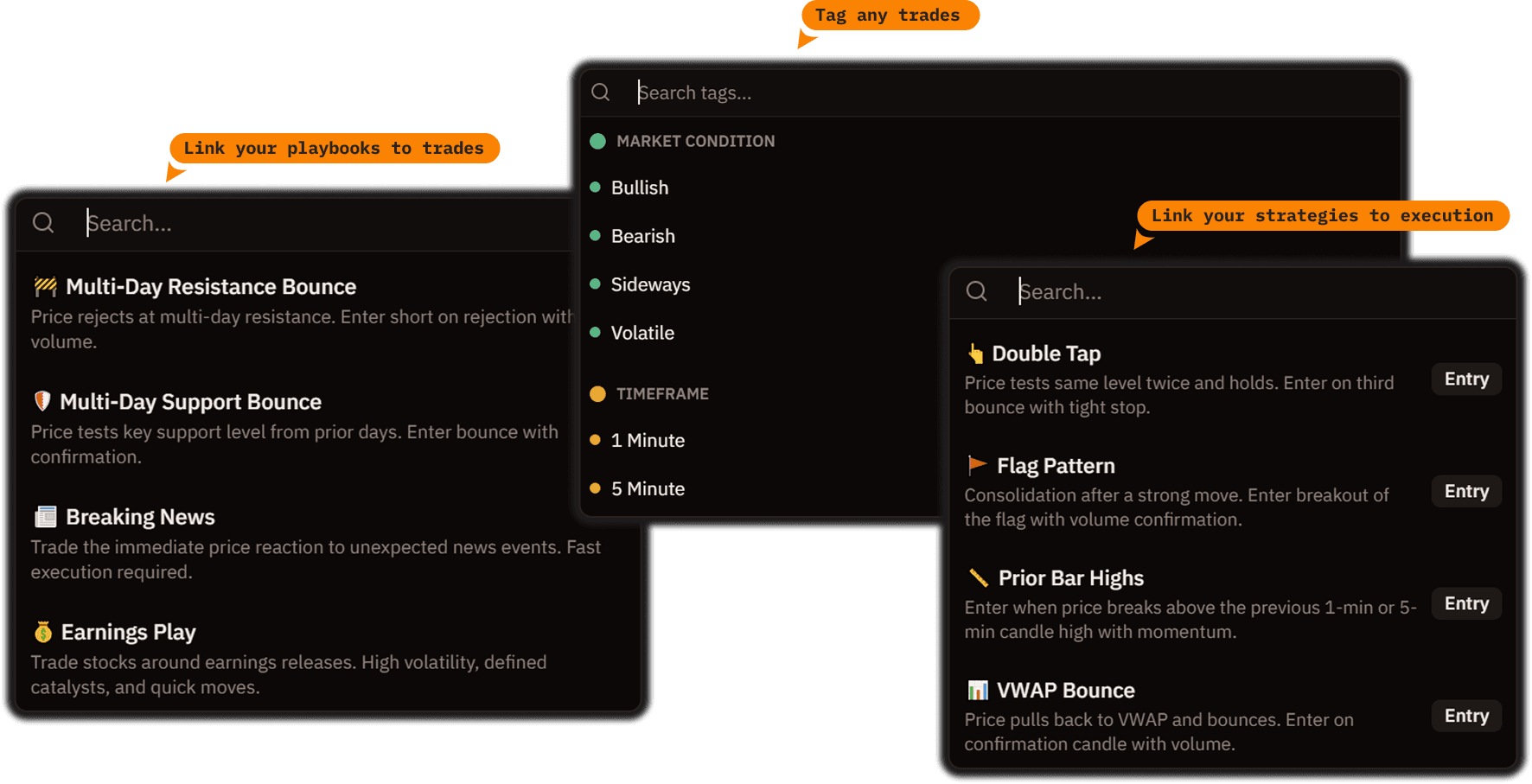Click the Multi-Day Resistance Bounce construction icon
Viewport: 1532px width, 784px height.
(x=44, y=286)
